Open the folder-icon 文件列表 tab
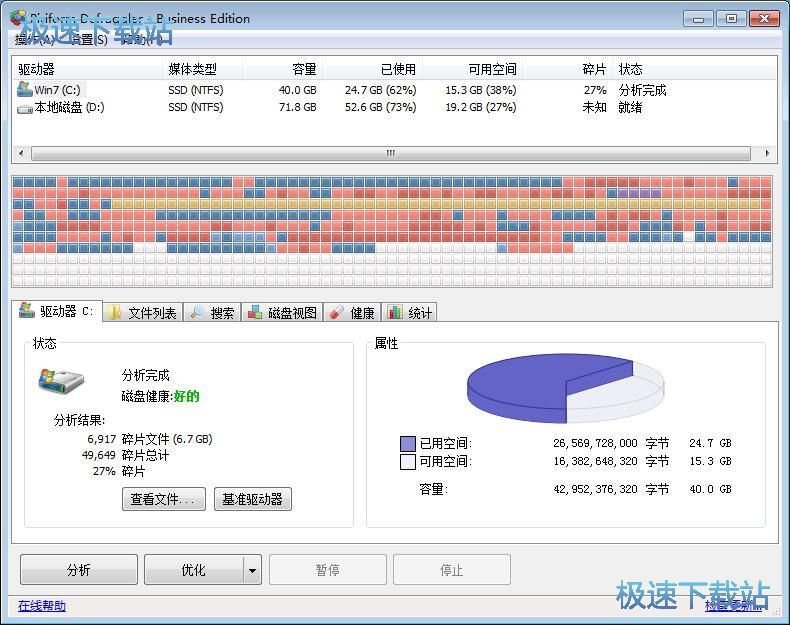 pos(143,313)
